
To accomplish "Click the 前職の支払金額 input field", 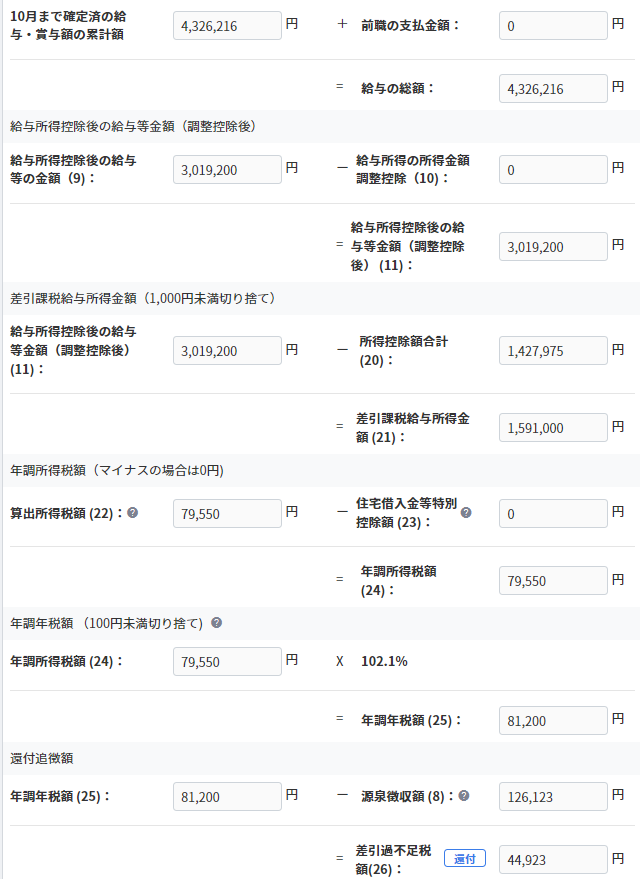I will click(x=553, y=26).
